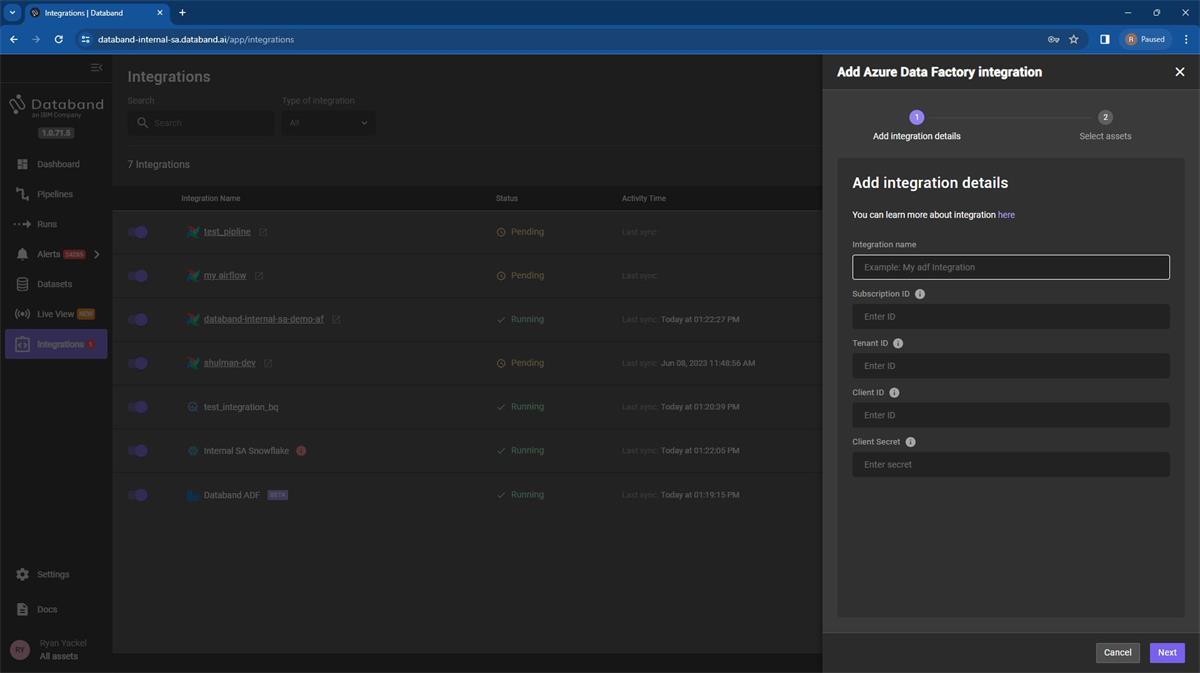This screenshot has height=673, width=1200.
Task: Toggle off the Databand ADF integration
Action: pyautogui.click(x=138, y=494)
